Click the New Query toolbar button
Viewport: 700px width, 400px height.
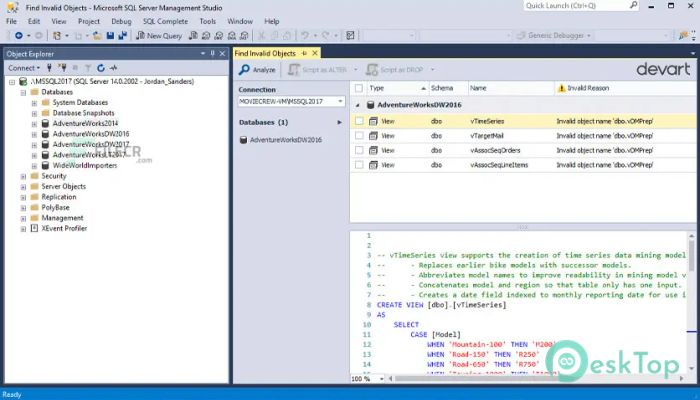[159, 36]
